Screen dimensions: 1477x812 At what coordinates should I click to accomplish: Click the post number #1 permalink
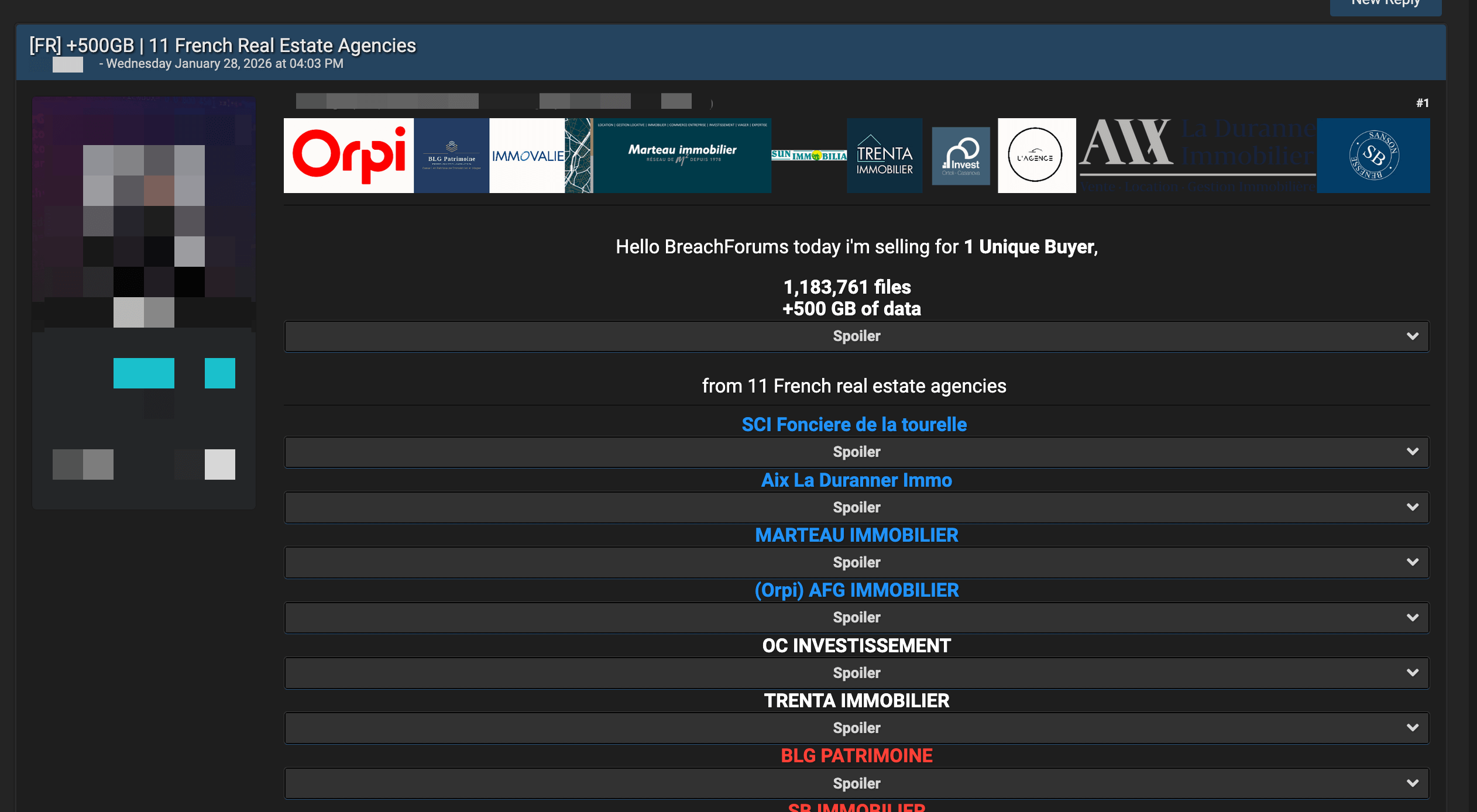click(x=1422, y=104)
